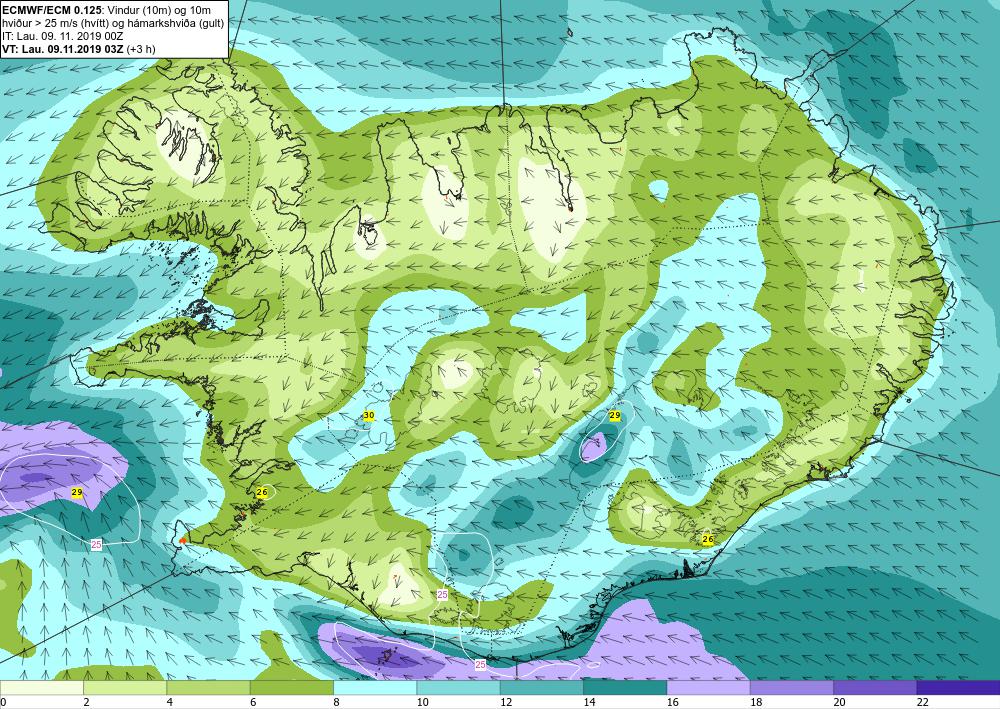Click the legend scale number 2

86,702
